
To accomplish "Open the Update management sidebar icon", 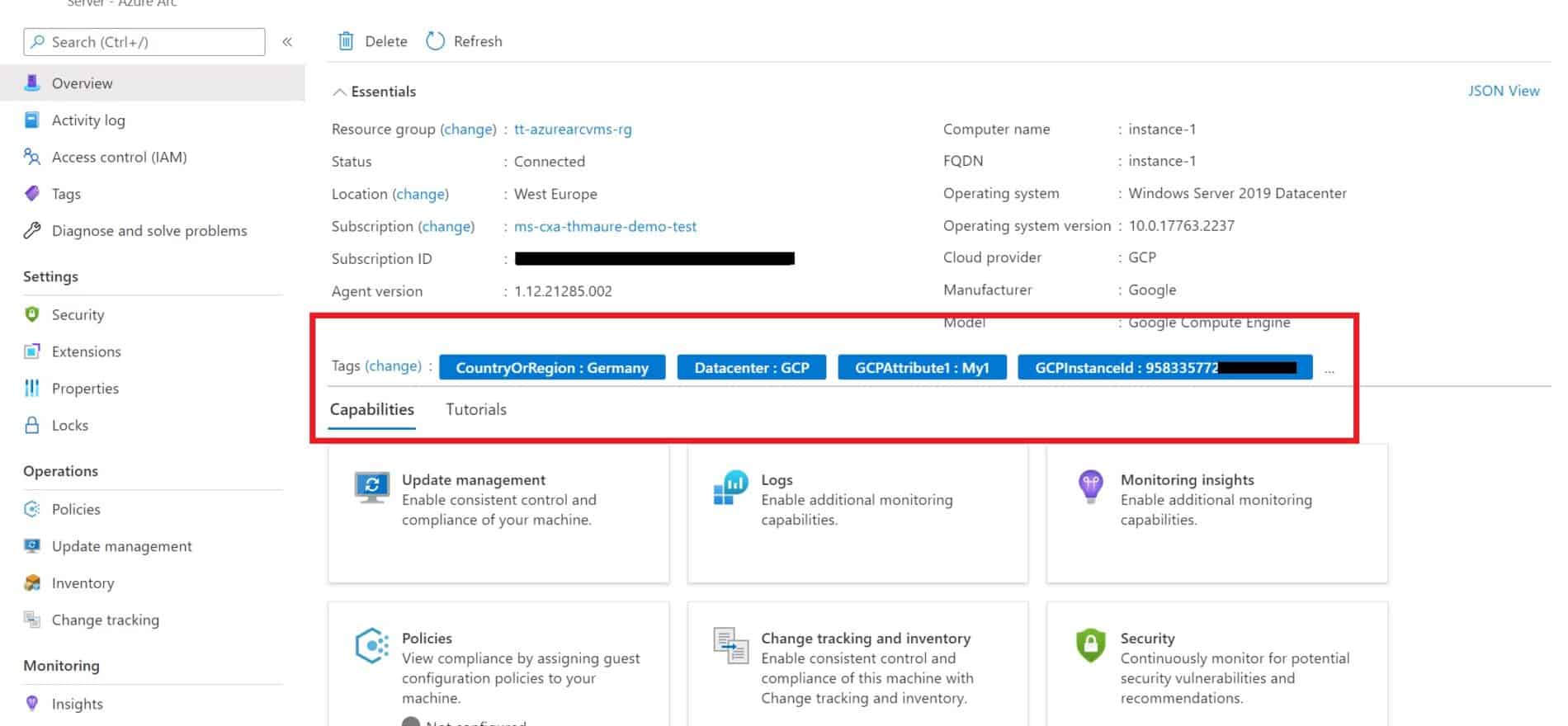I will (x=32, y=546).
